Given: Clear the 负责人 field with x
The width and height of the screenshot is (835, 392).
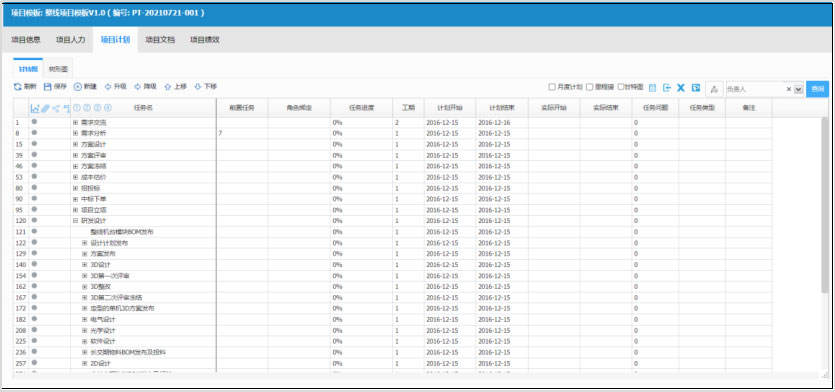Looking at the screenshot, I should click(x=789, y=89).
